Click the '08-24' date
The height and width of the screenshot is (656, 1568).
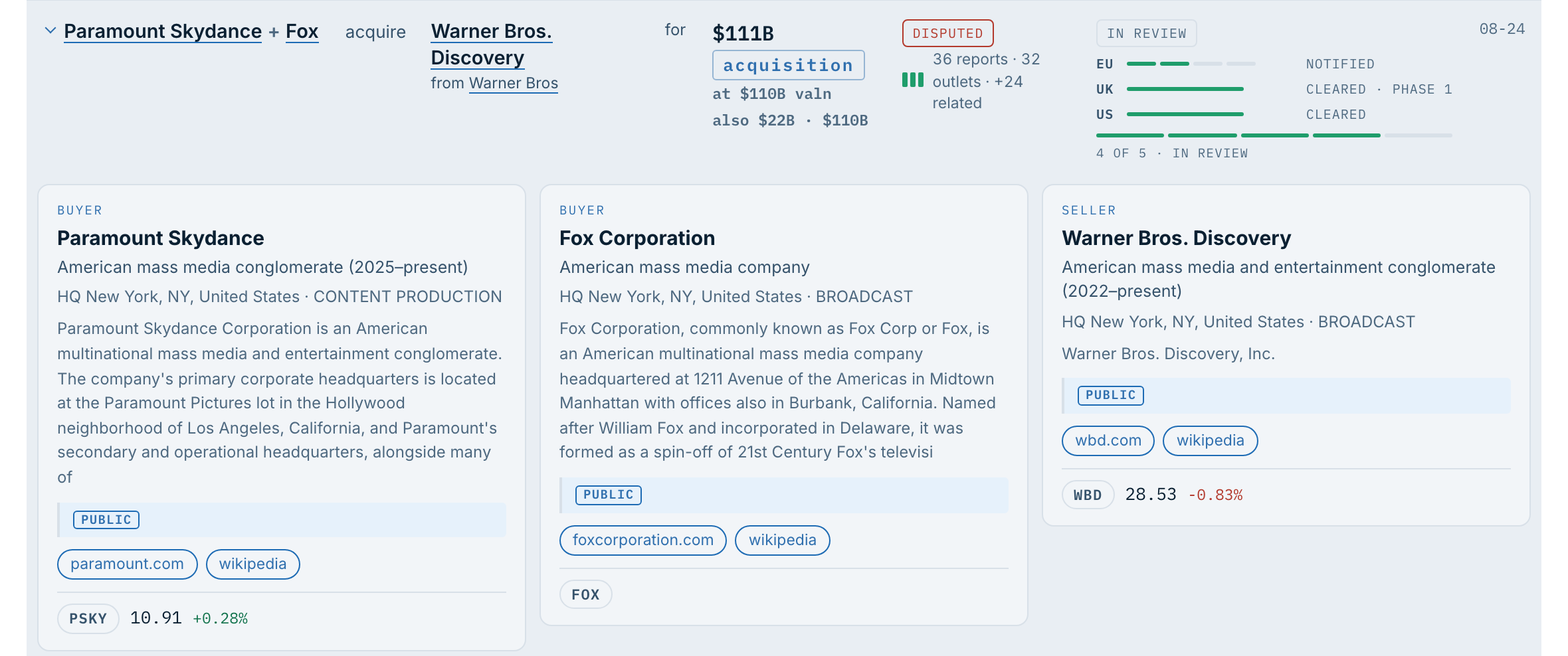pyautogui.click(x=1502, y=29)
